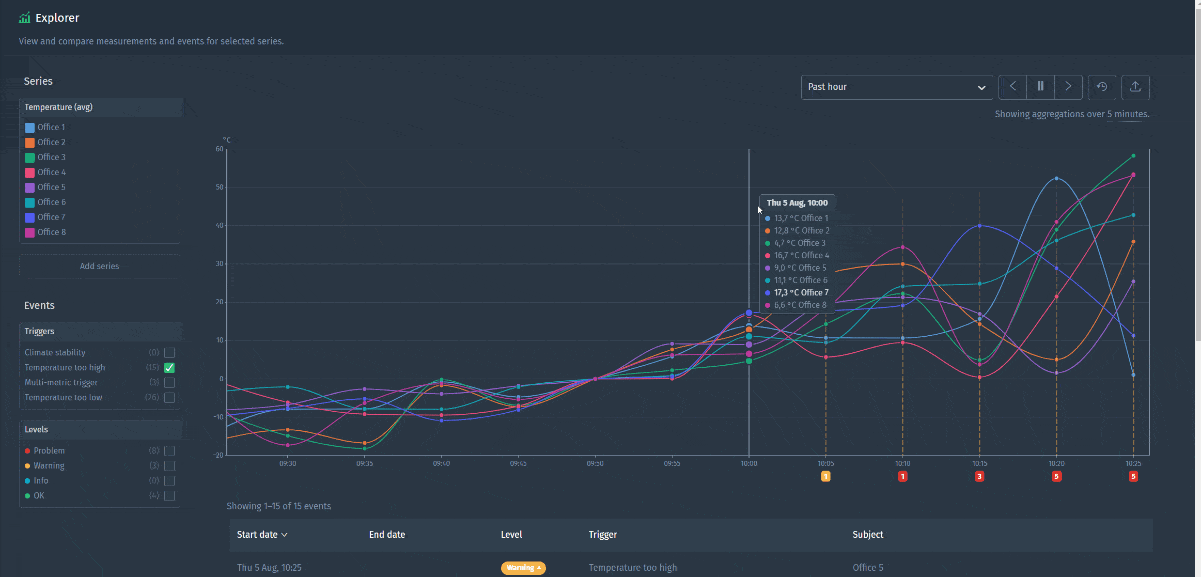Viewport: 1201px width, 577px height.
Task: Step backward using the left chevron icon
Action: (1011, 87)
